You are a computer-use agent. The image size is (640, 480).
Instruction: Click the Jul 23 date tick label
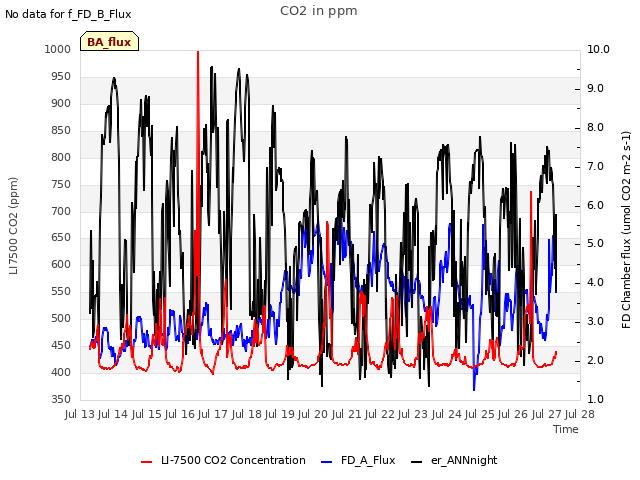coord(413,414)
